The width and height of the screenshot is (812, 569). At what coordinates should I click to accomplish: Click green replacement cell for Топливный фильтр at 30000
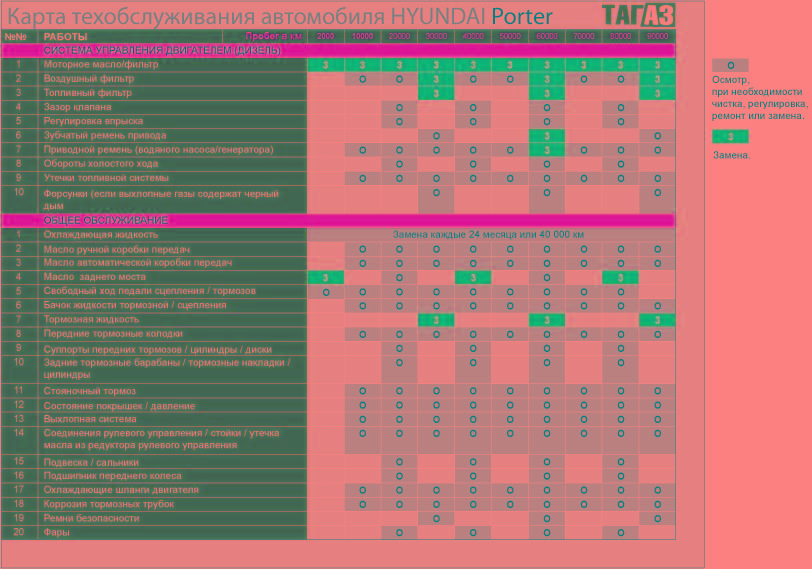tap(436, 93)
